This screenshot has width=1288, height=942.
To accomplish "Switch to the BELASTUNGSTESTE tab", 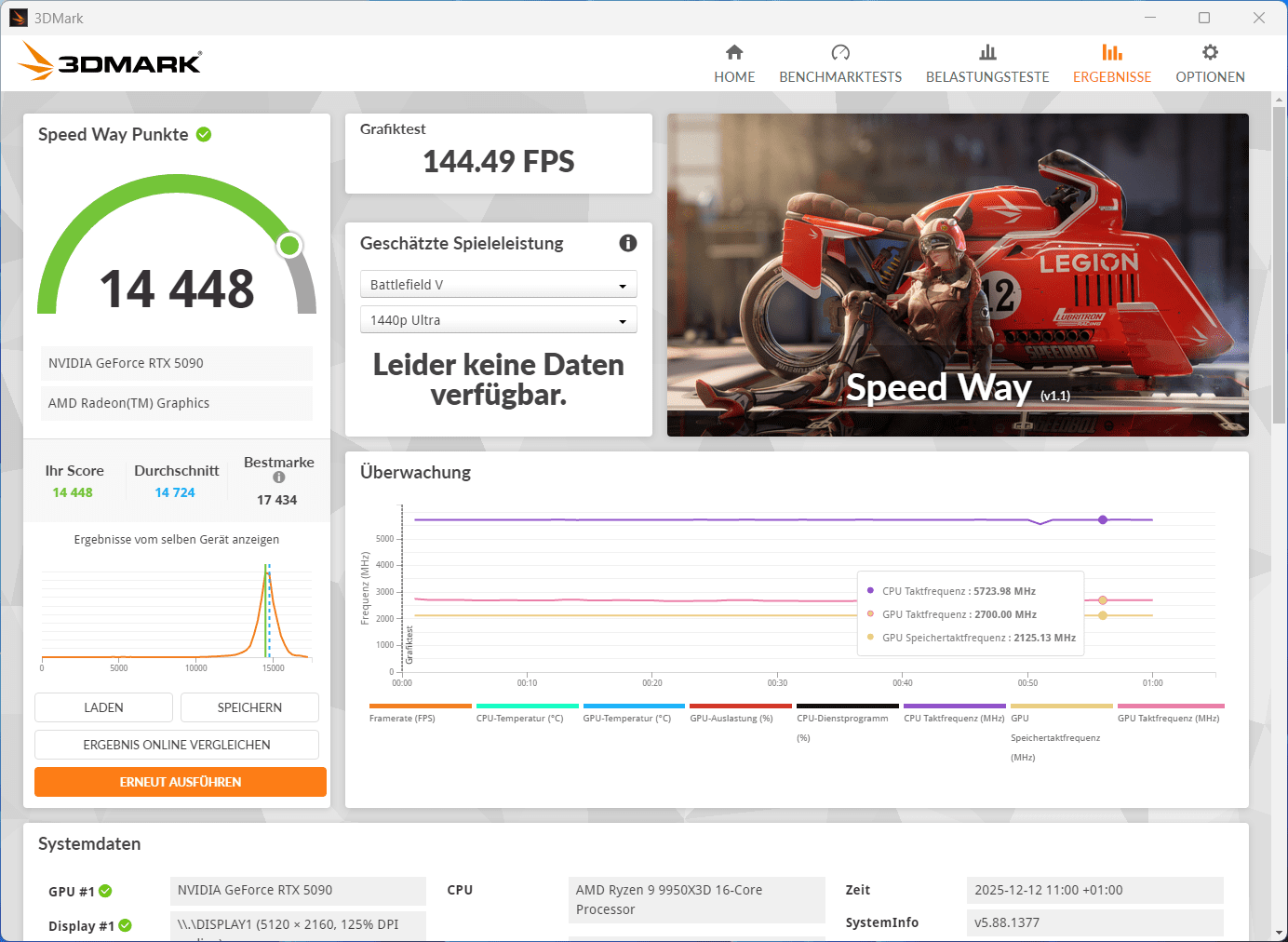I will [x=987, y=63].
